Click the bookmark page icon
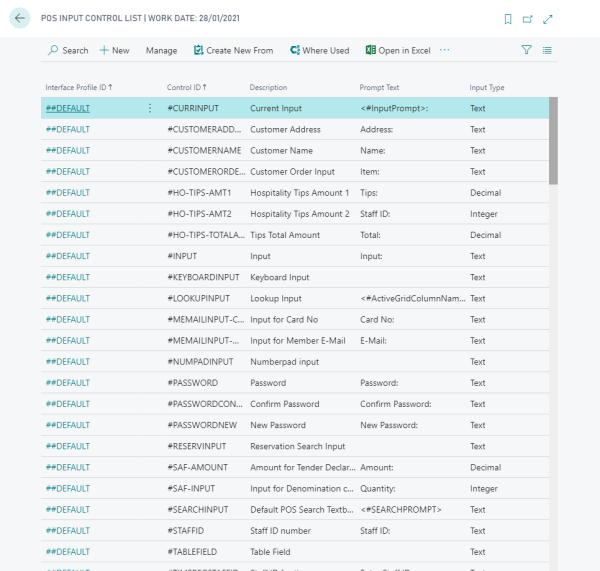Image resolution: width=600 pixels, height=571 pixels. (x=508, y=19)
